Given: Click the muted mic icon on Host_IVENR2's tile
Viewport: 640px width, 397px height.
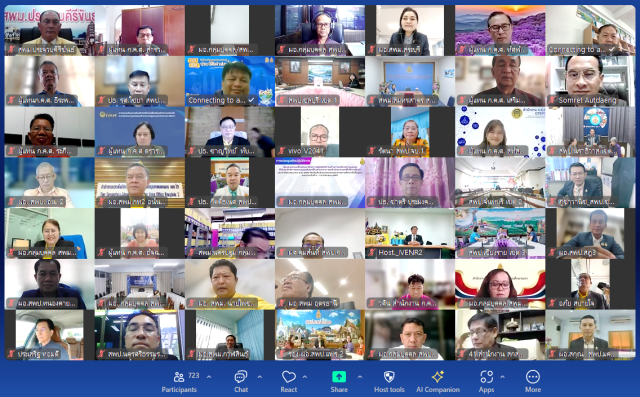Looking at the screenshot, I should [x=372, y=253].
